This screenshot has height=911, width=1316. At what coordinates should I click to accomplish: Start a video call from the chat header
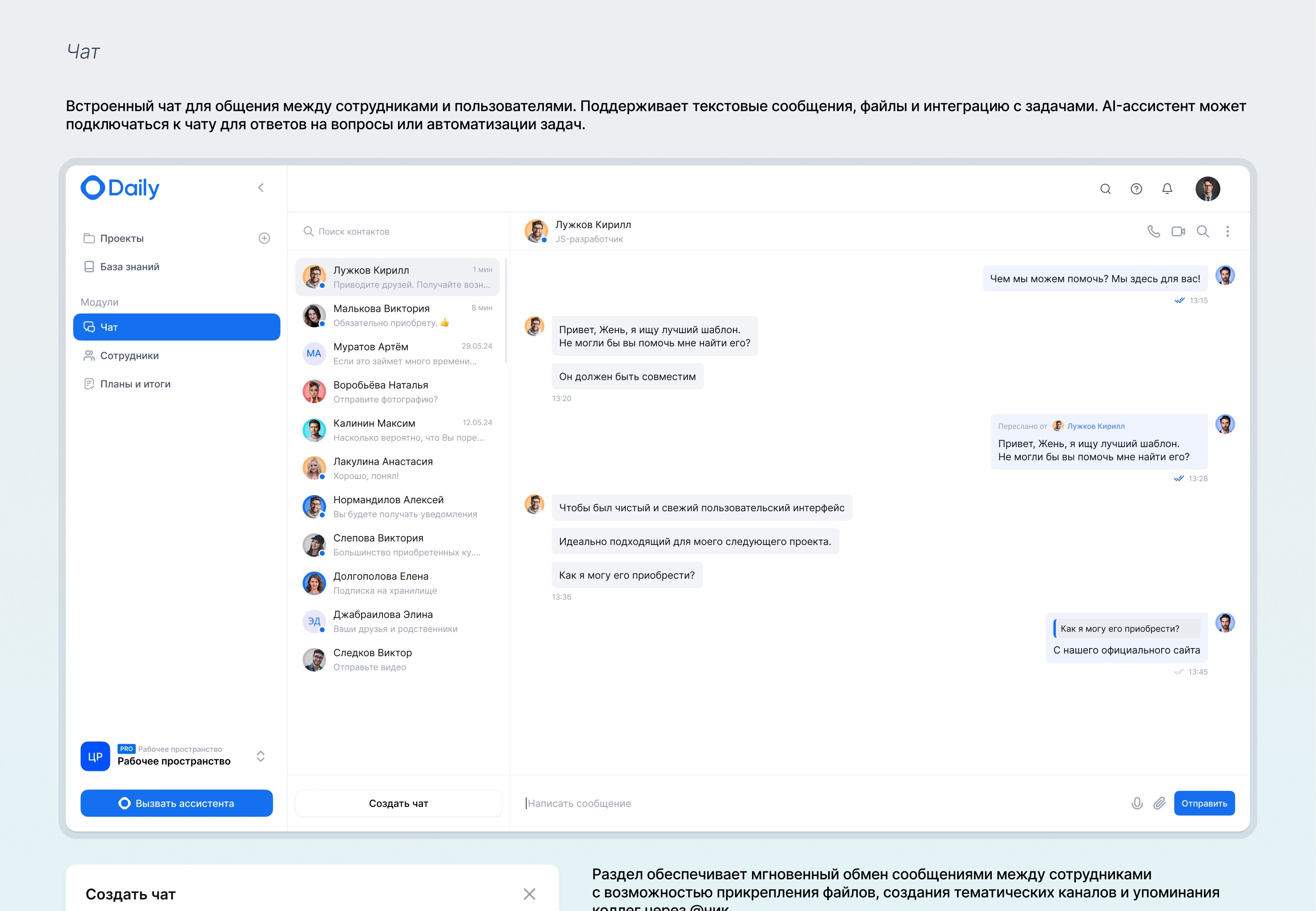(x=1177, y=231)
